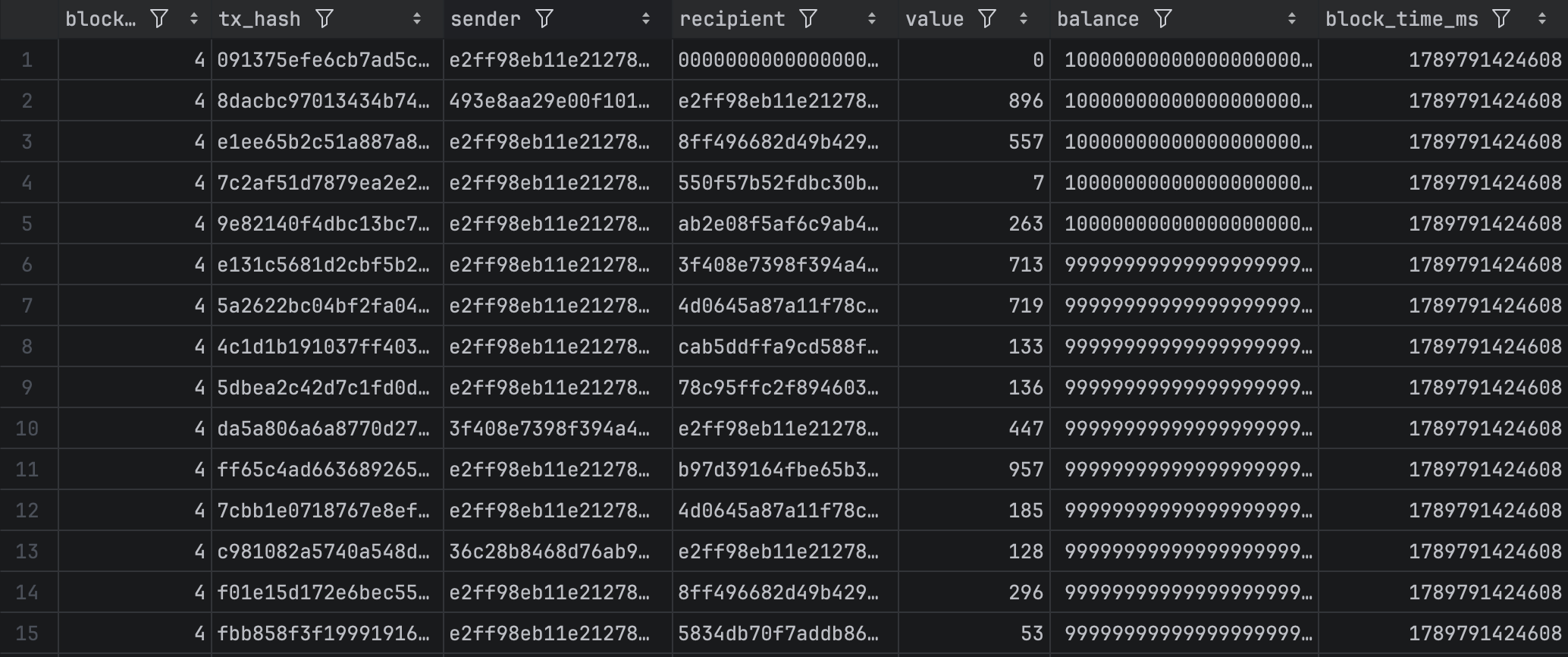Screen dimensions: 1568x657
Task: Click tx_hash cell e1ee65b2c51a887a8…
Action: [327, 142]
